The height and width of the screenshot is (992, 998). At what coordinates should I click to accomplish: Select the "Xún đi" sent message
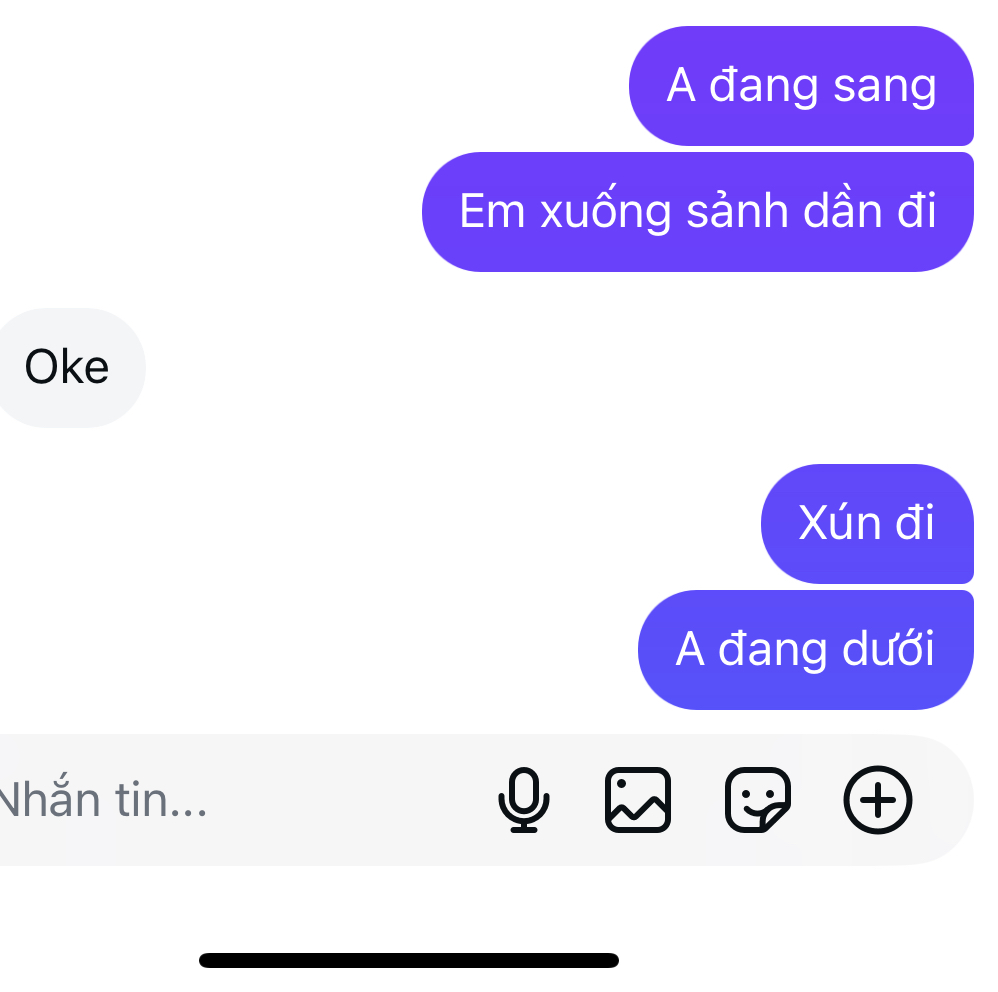[x=866, y=523]
